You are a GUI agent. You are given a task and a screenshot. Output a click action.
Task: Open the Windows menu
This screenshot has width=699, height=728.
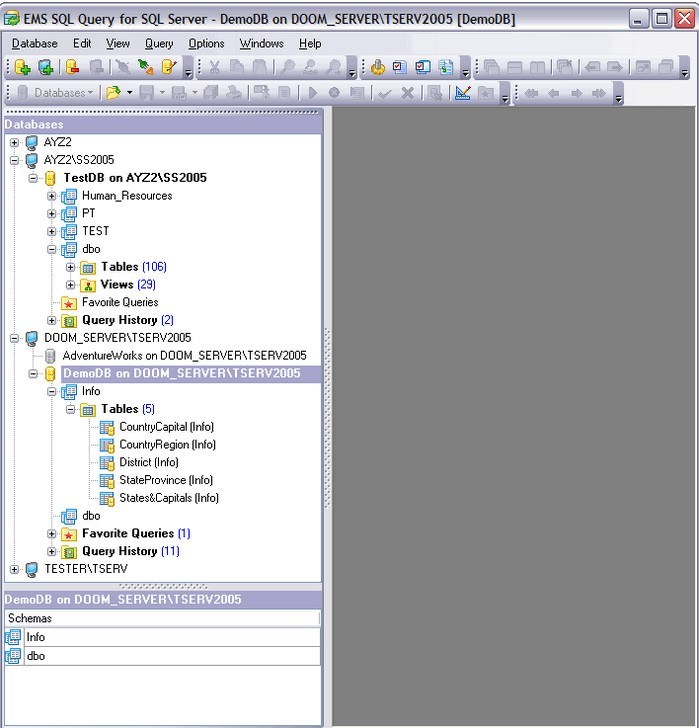261,44
